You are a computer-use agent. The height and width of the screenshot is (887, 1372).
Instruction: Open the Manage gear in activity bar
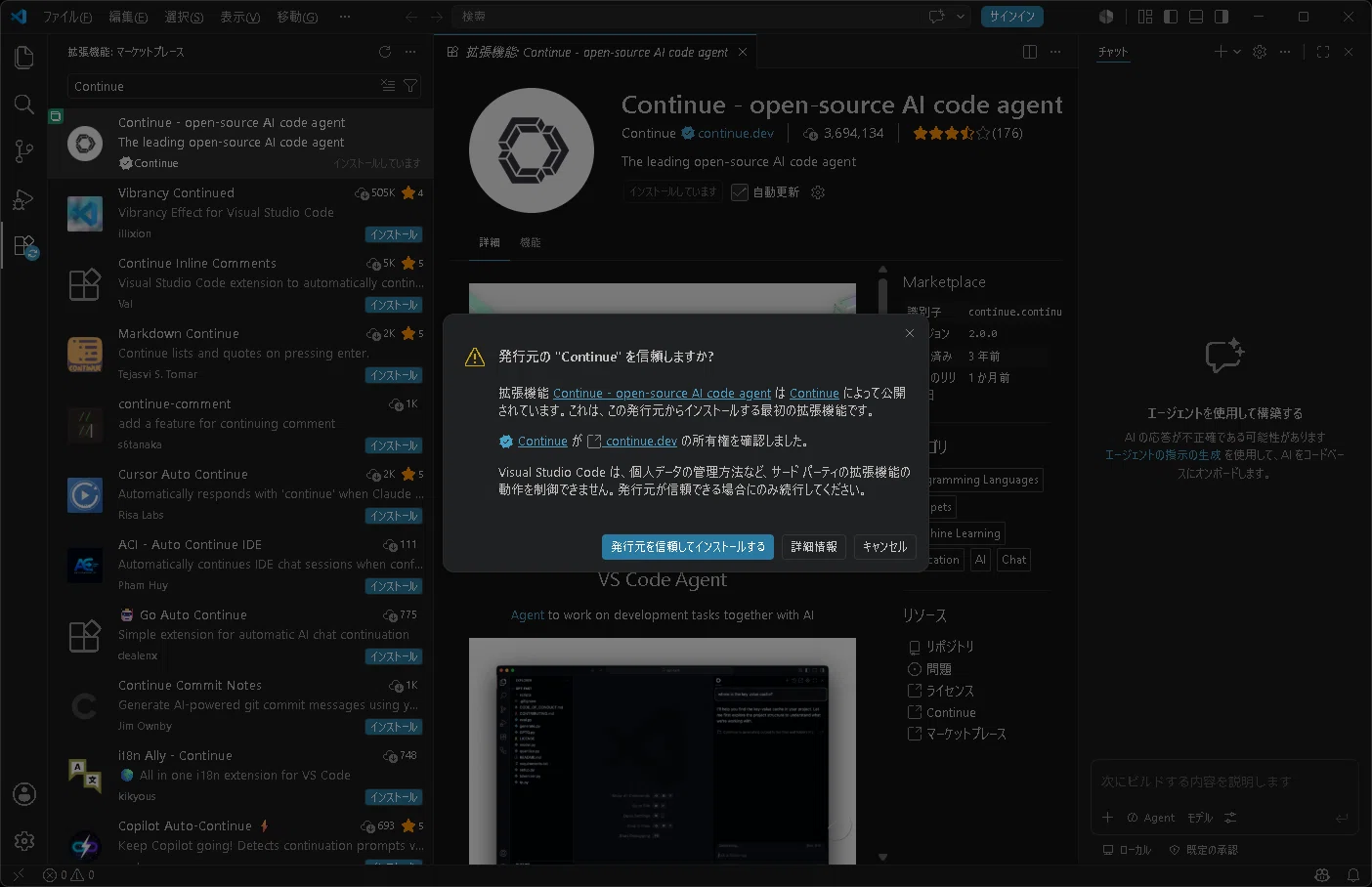(24, 841)
